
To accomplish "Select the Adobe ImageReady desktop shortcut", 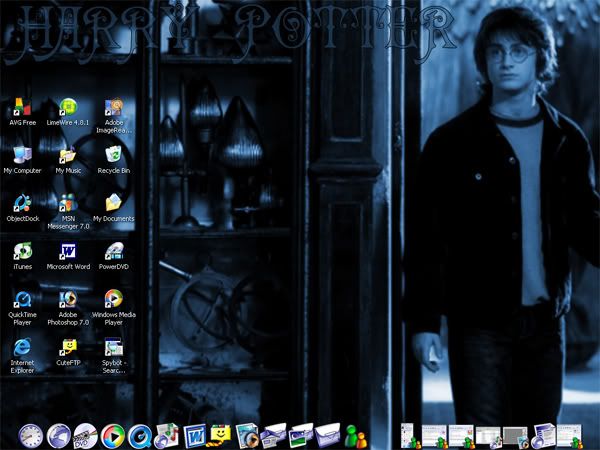I will 114,116.
